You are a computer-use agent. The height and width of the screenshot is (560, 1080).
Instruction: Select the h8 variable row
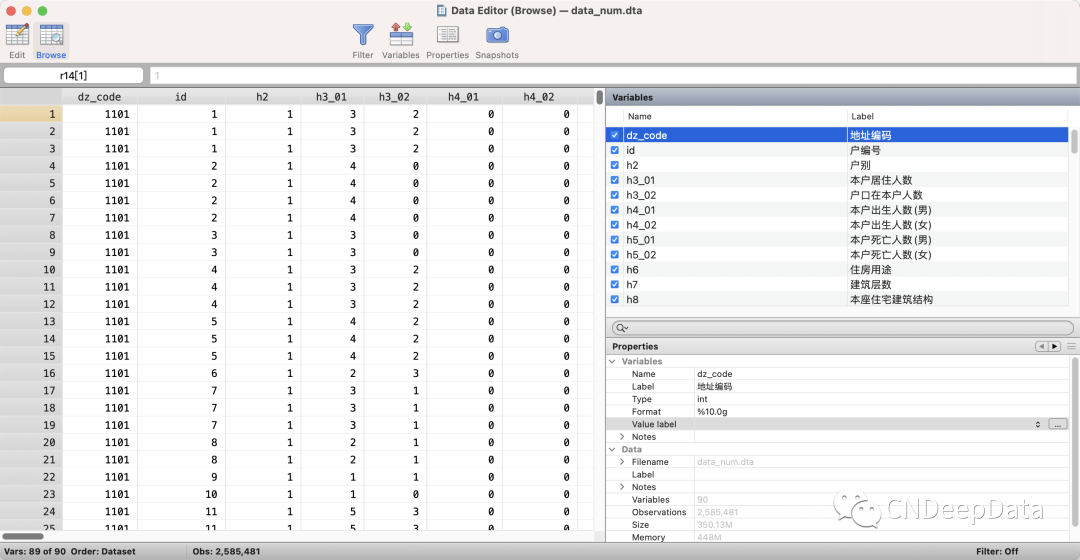[x=837, y=300]
